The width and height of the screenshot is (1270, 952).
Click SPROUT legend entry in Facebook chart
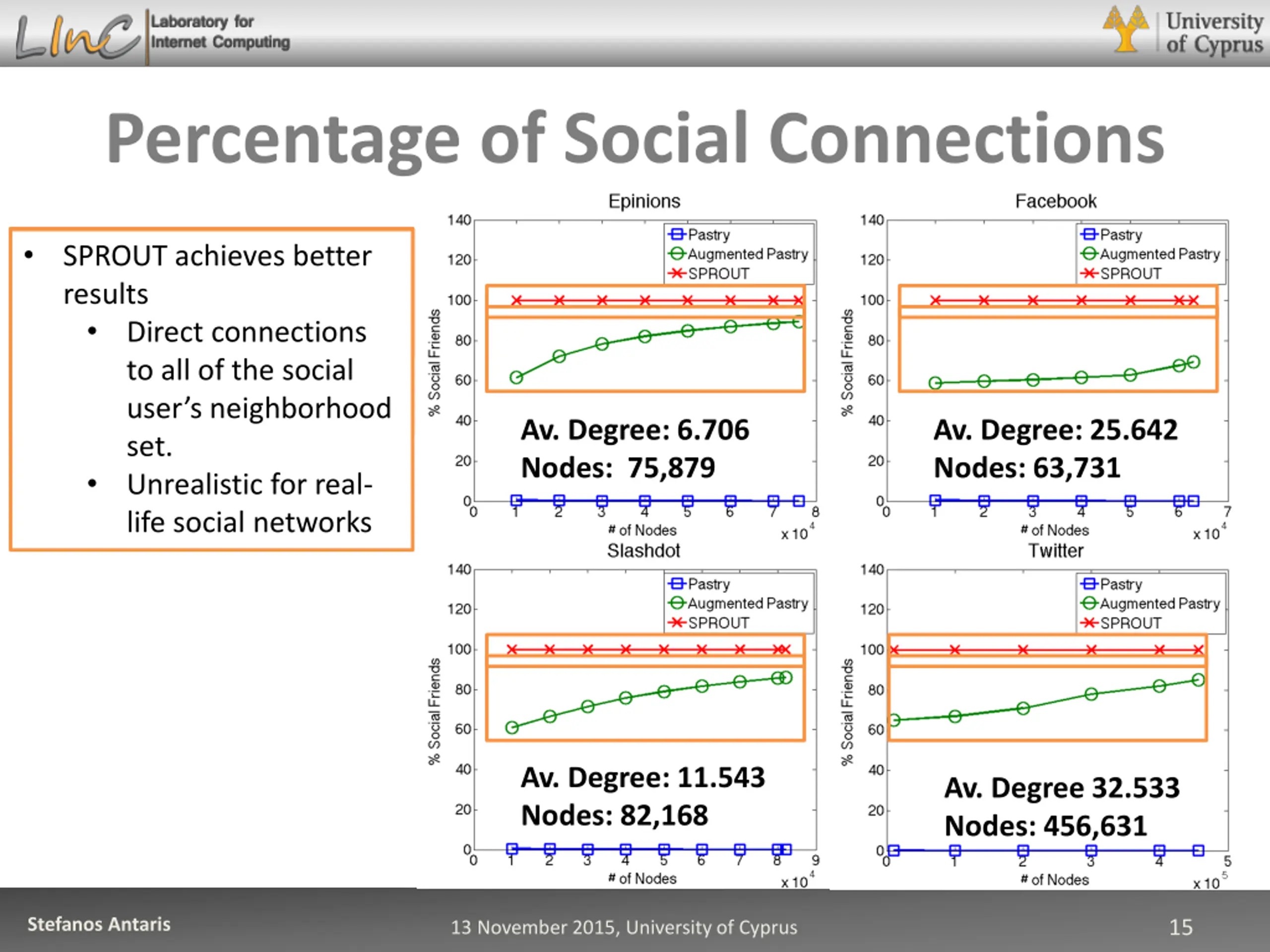point(1121,274)
